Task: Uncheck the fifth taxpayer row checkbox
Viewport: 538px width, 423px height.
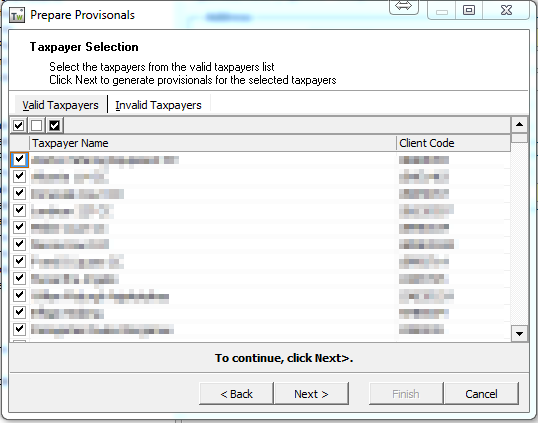Action: click(19, 227)
